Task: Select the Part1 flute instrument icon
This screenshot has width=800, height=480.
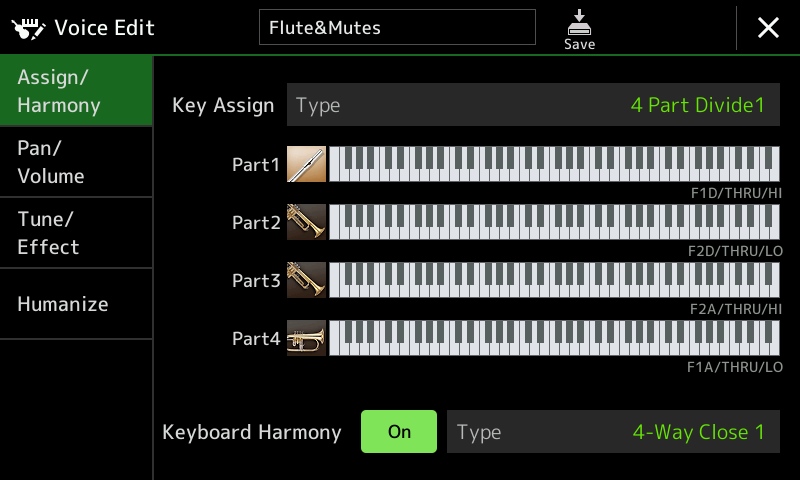Action: (306, 164)
